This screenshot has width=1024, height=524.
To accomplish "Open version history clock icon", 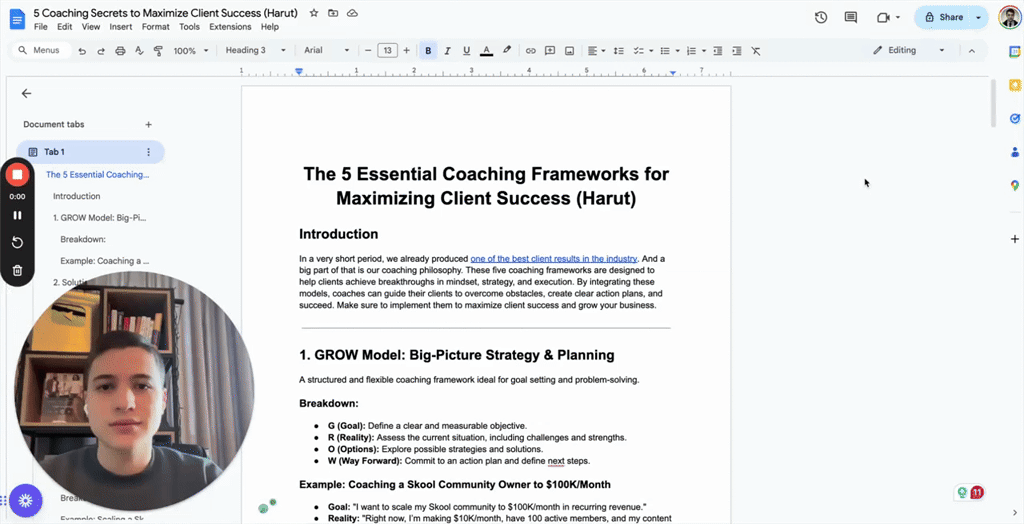I will coord(821,18).
